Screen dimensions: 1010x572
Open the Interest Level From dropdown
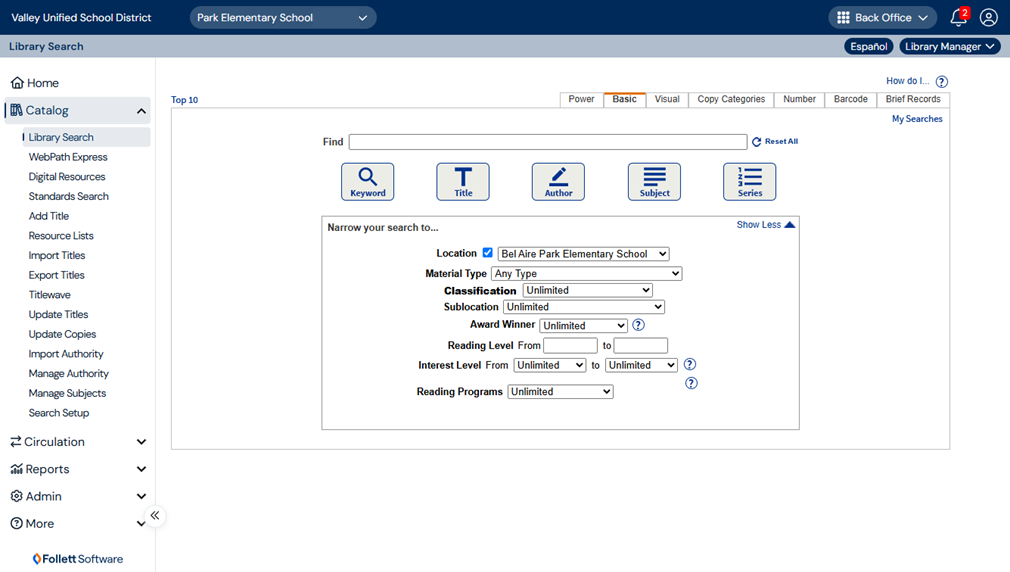pos(549,365)
